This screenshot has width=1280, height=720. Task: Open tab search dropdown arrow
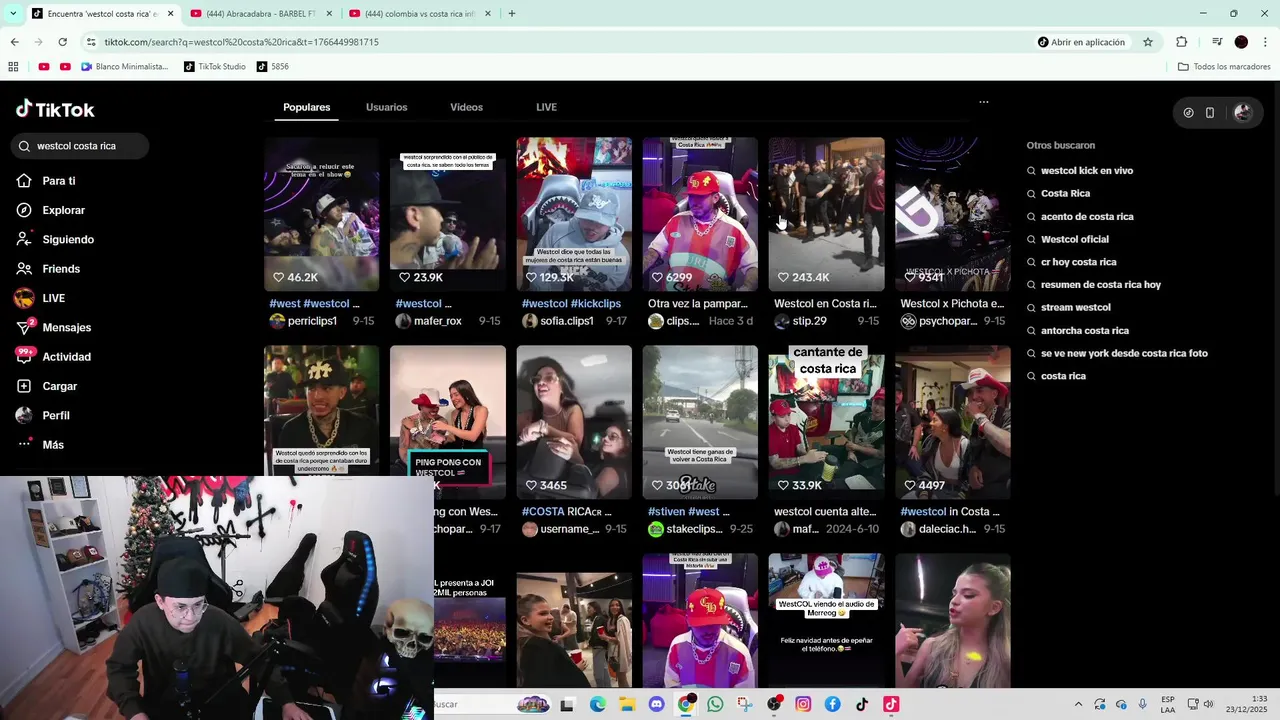(13, 14)
